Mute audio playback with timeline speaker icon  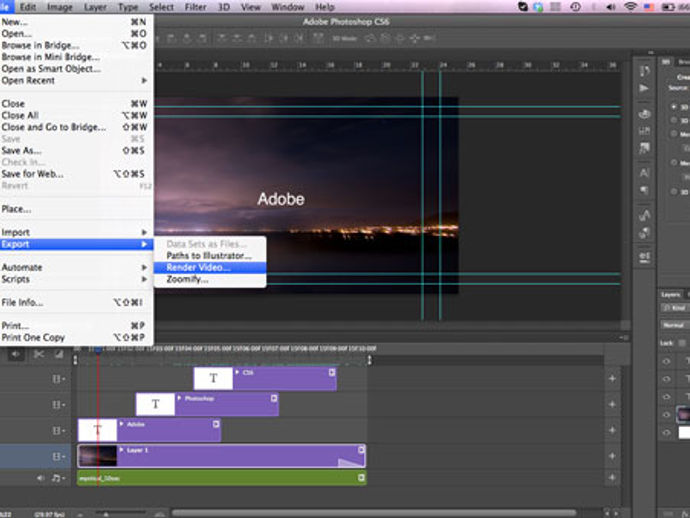(x=16, y=354)
